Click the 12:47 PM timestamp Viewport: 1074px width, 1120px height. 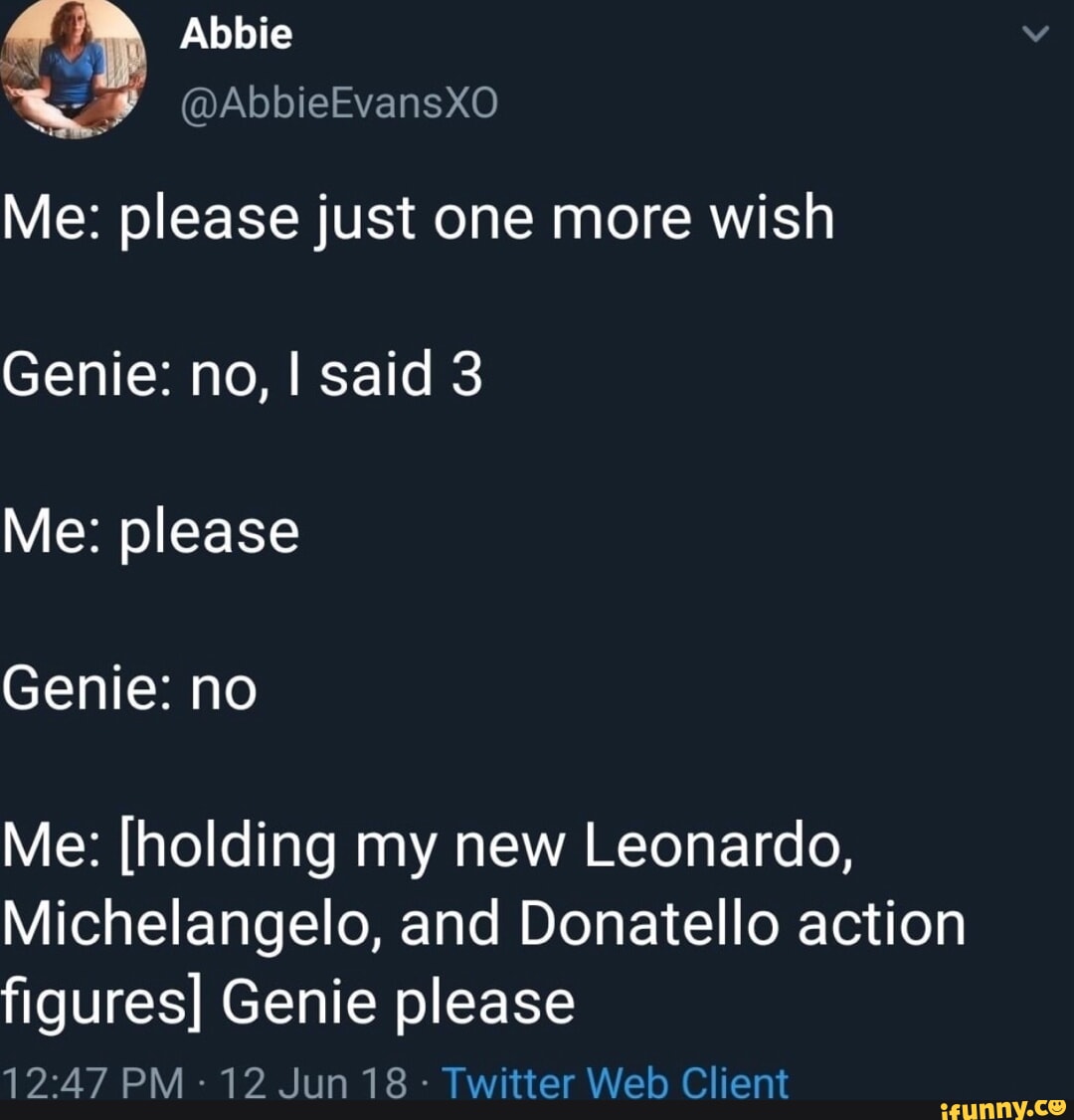click(x=91, y=1083)
